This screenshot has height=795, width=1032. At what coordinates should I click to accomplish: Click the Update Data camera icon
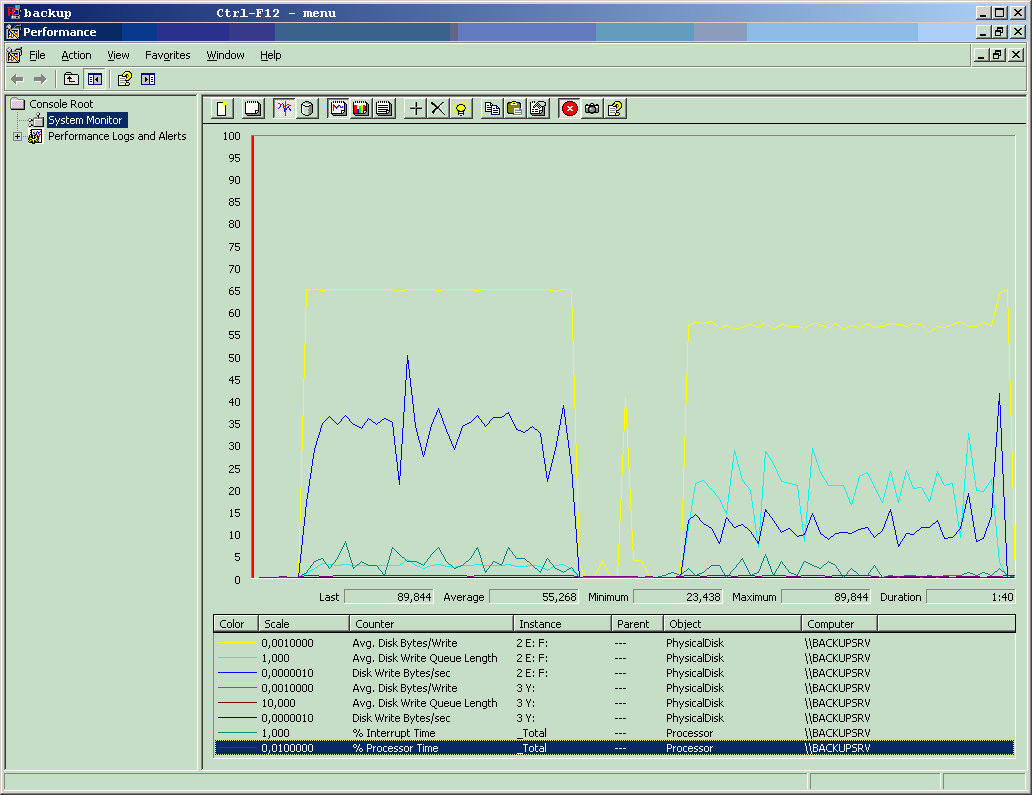592,108
